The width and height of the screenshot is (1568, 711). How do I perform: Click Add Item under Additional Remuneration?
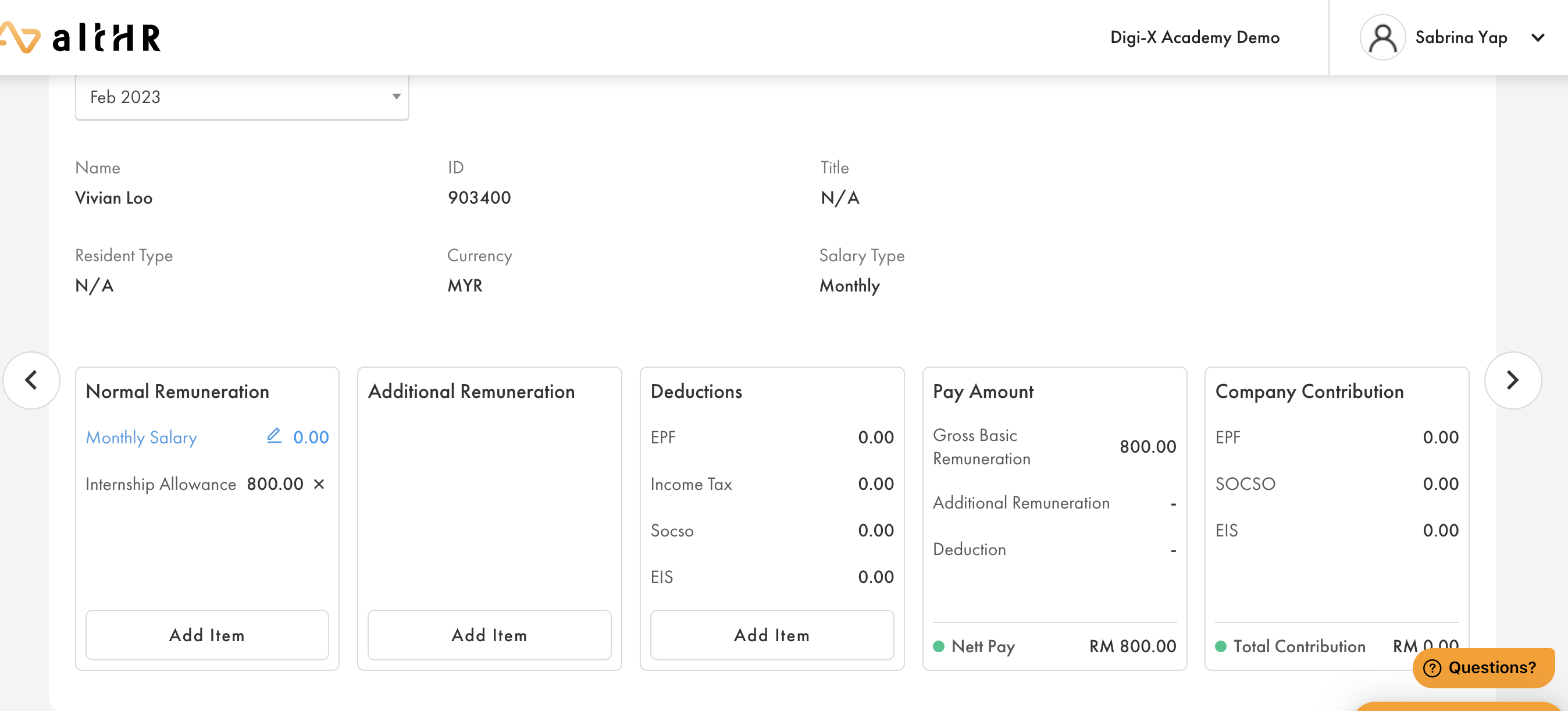pos(489,635)
